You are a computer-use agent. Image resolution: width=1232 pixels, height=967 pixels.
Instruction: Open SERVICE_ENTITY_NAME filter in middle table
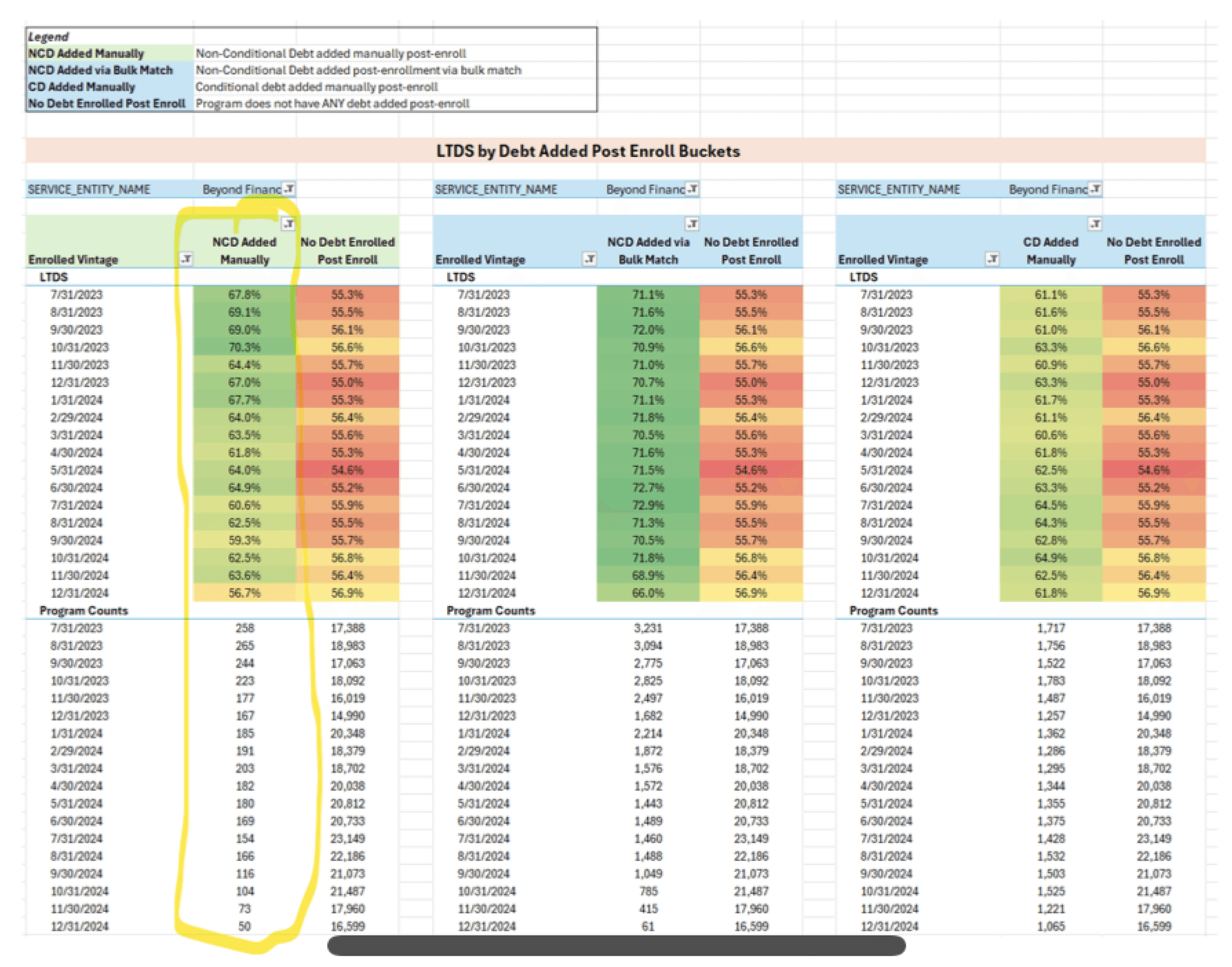tap(692, 189)
